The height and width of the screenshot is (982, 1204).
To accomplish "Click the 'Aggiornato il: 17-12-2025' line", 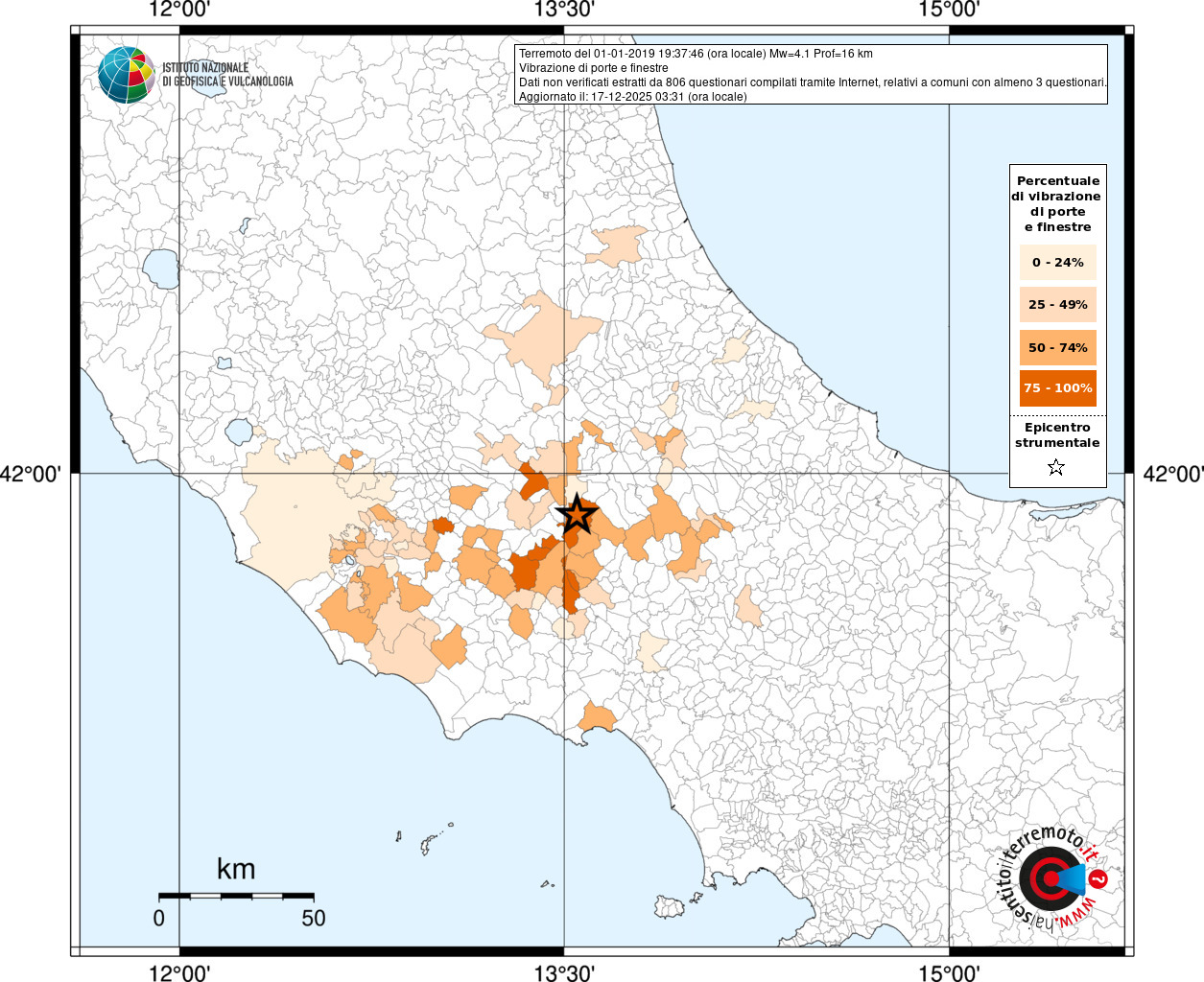I will tap(633, 96).
